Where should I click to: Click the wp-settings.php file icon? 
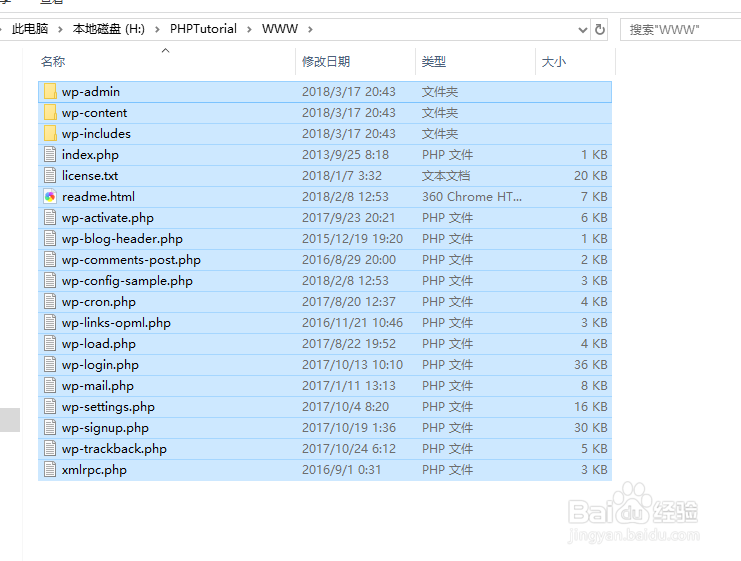pos(50,407)
